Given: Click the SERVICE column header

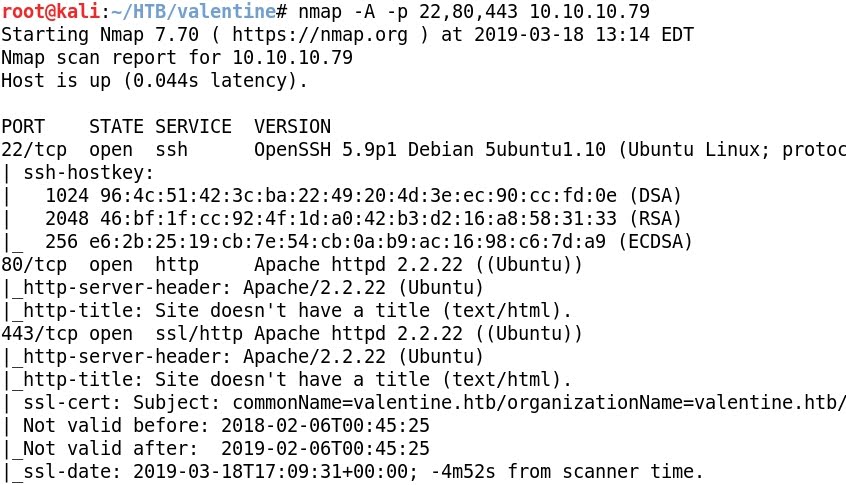Looking at the screenshot, I should click(193, 126).
